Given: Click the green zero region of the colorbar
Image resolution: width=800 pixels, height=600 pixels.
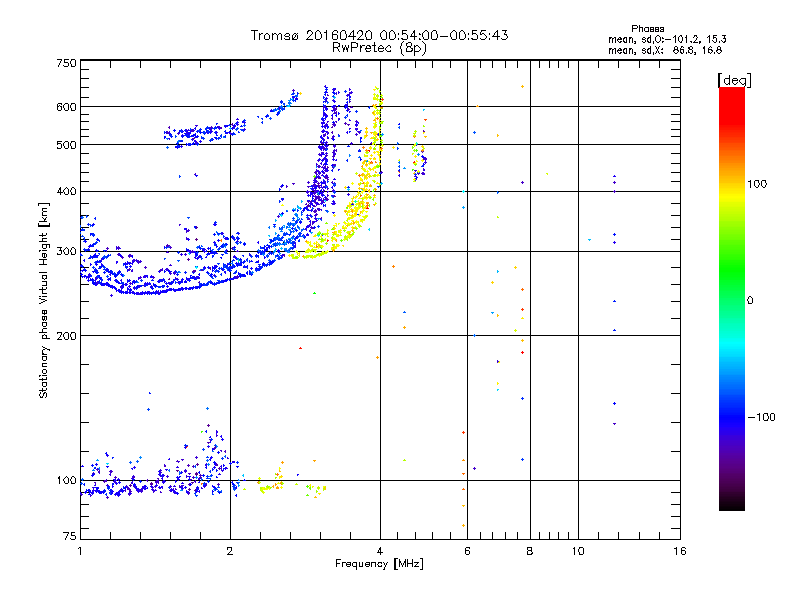Looking at the screenshot, I should pyautogui.click(x=732, y=301).
